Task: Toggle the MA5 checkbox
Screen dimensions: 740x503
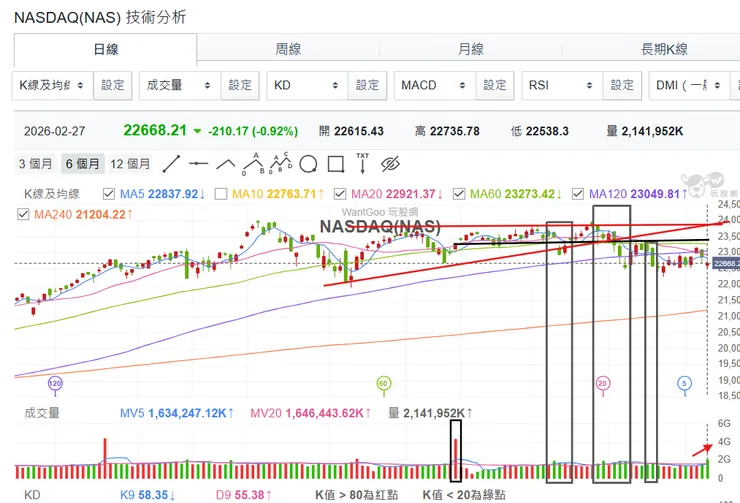Action: 109,194
